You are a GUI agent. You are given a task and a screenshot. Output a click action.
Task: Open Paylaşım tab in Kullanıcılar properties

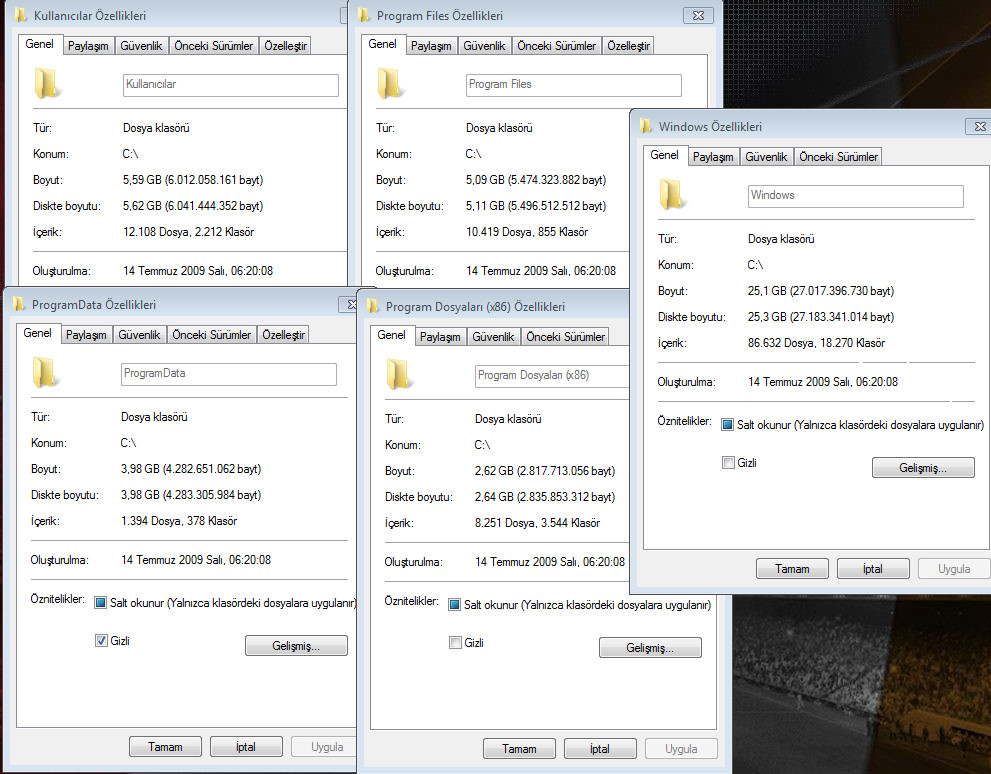click(x=88, y=46)
